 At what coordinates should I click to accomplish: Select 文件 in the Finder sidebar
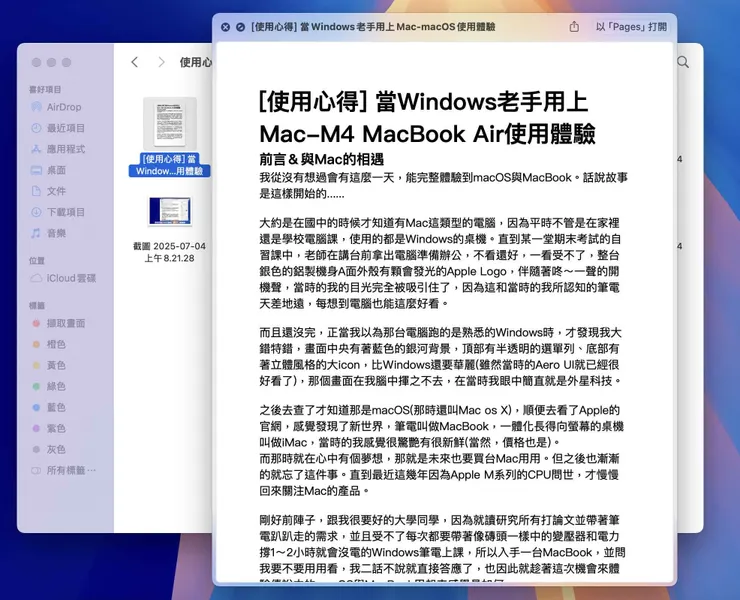pyautogui.click(x=56, y=191)
